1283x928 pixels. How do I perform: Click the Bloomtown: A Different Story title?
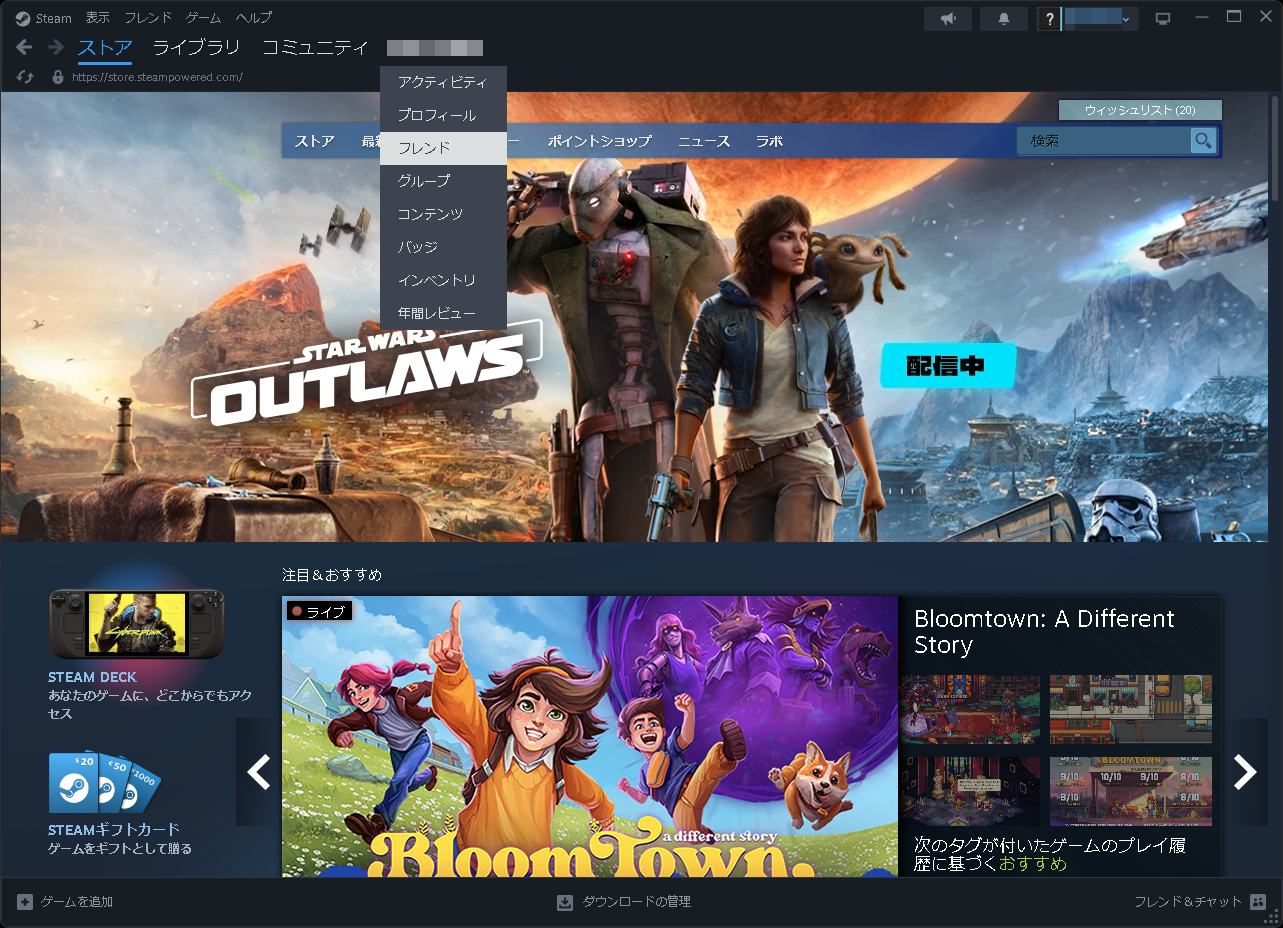(x=1044, y=631)
